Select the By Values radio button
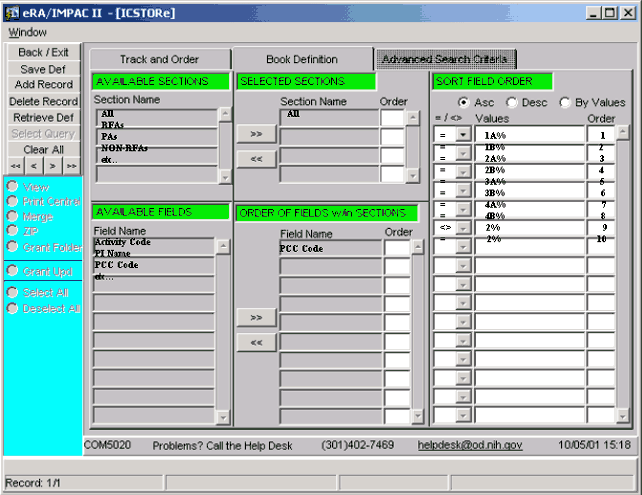Screen dimensions: 642x495 pyautogui.click(x=565, y=102)
